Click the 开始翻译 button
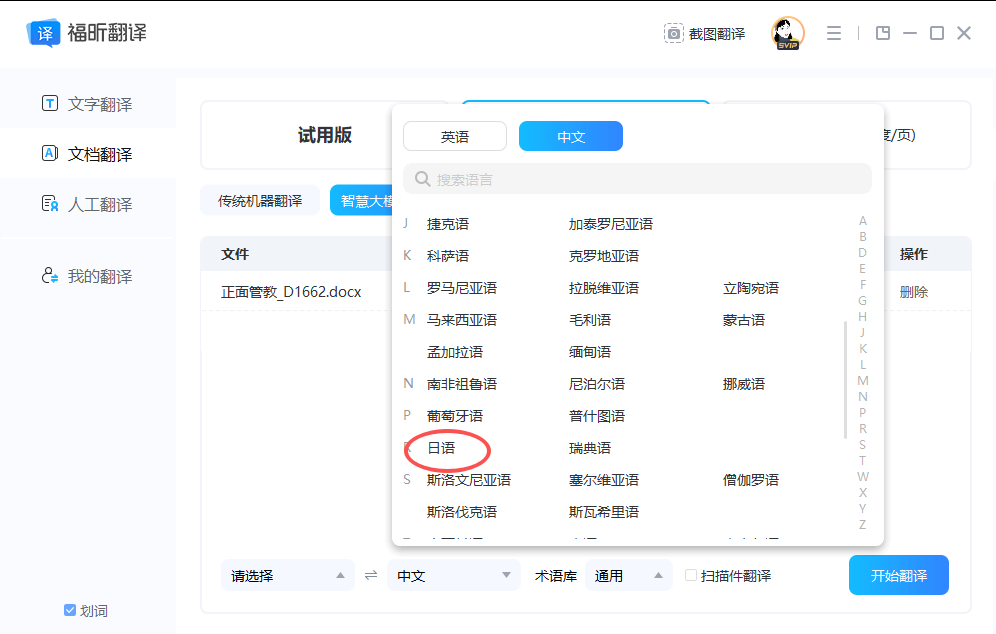 [899, 575]
